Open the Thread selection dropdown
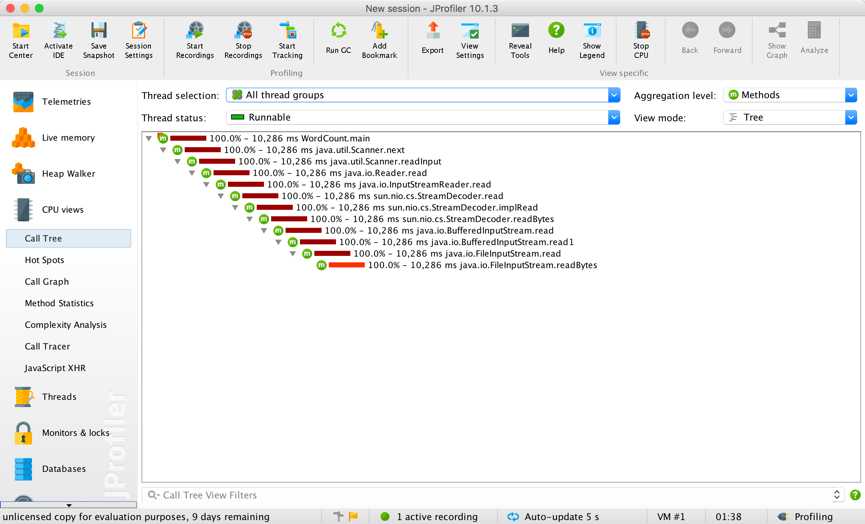 [423, 95]
